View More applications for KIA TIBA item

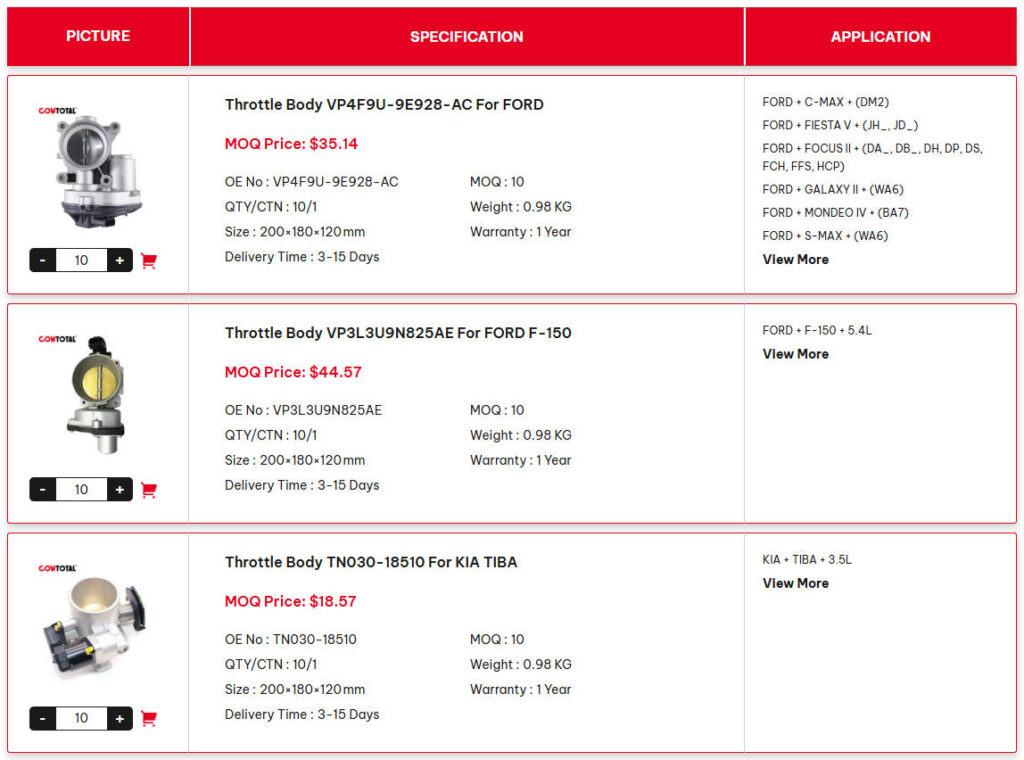pos(795,583)
